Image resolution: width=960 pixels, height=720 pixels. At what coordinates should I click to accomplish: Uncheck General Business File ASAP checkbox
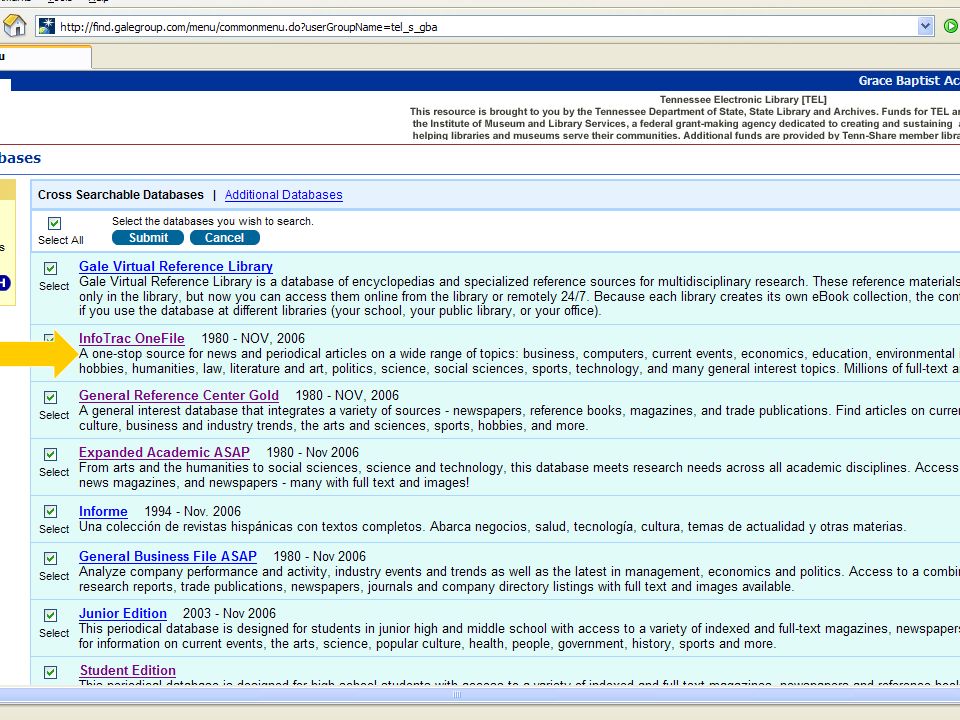pyautogui.click(x=51, y=558)
